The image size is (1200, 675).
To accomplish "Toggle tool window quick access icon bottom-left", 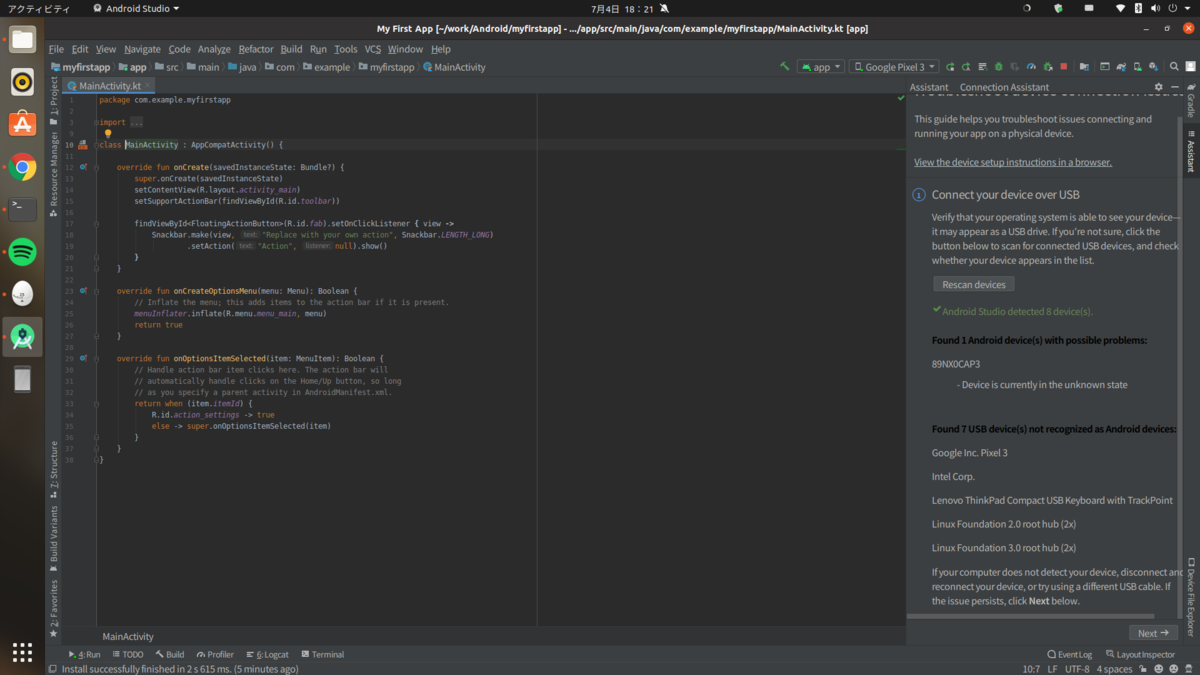I will (54, 668).
